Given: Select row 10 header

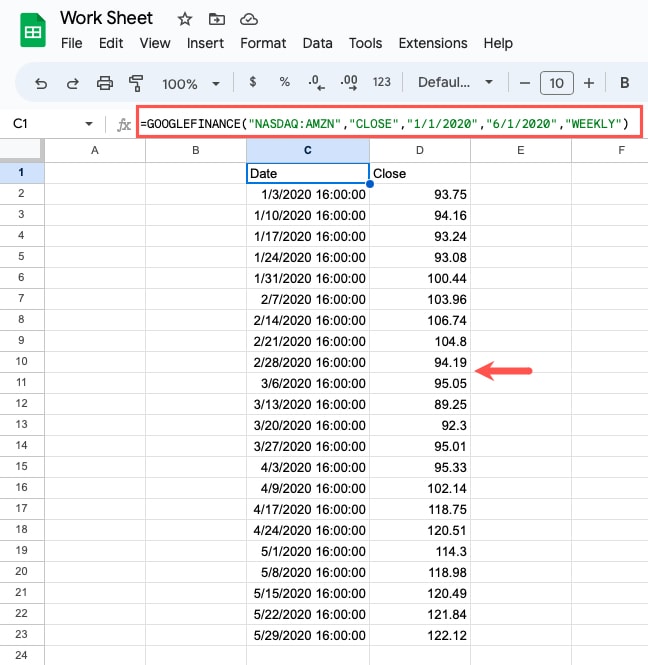Looking at the screenshot, I should click(22, 362).
